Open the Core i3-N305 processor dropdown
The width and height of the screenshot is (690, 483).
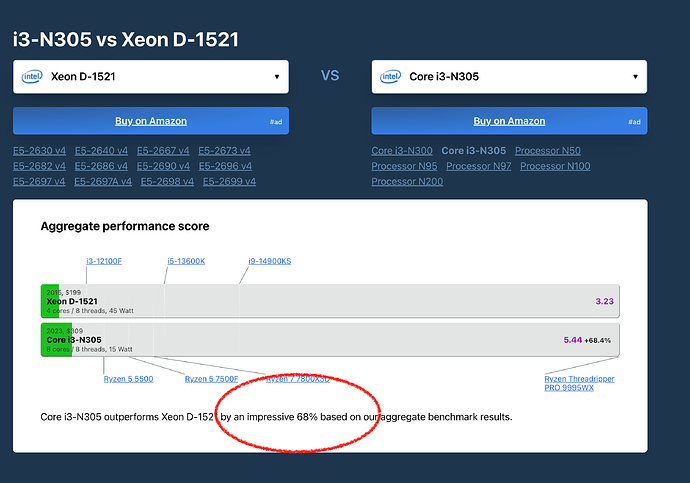[x=509, y=77]
